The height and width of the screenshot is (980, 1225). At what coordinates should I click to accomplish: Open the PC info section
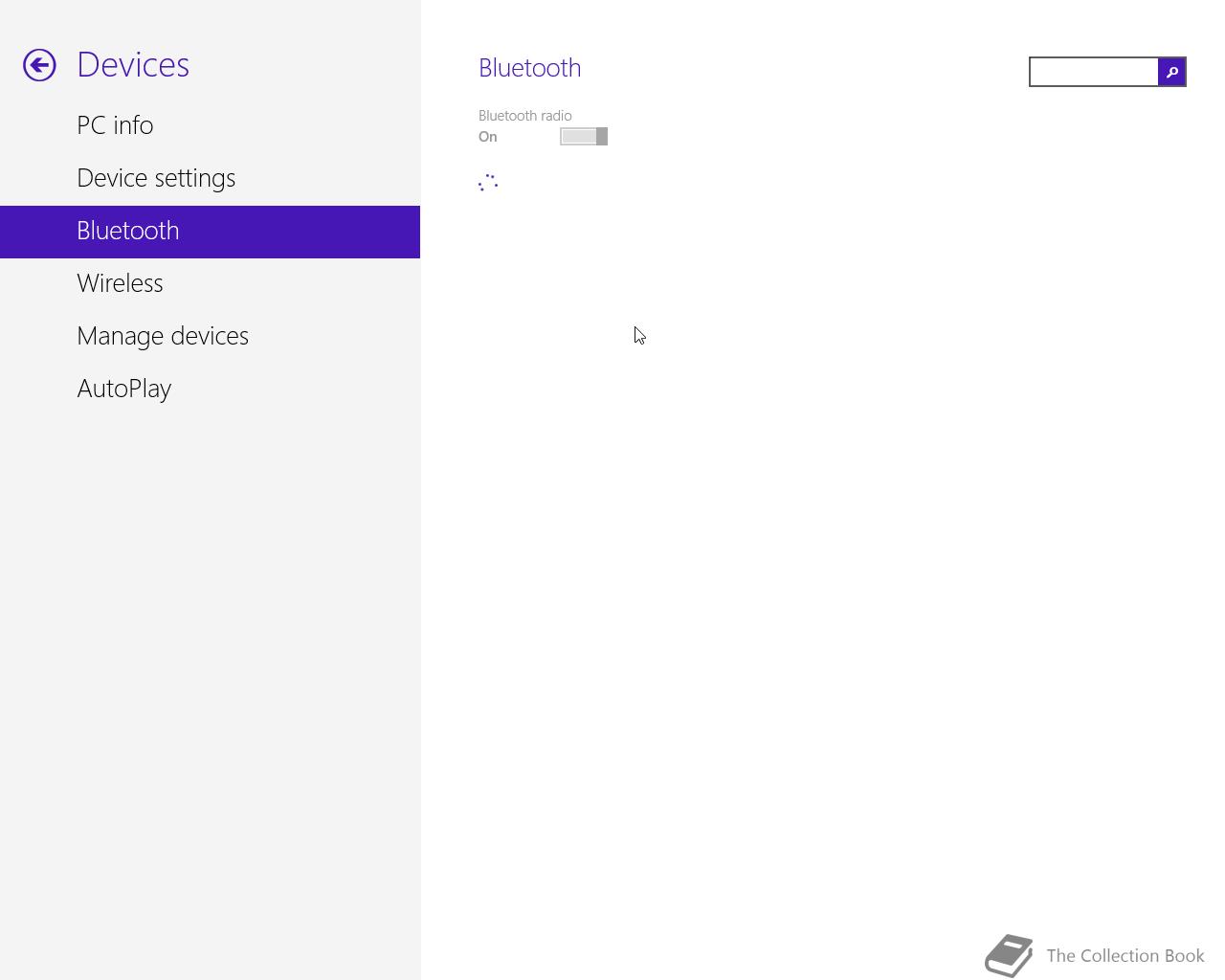point(210,125)
